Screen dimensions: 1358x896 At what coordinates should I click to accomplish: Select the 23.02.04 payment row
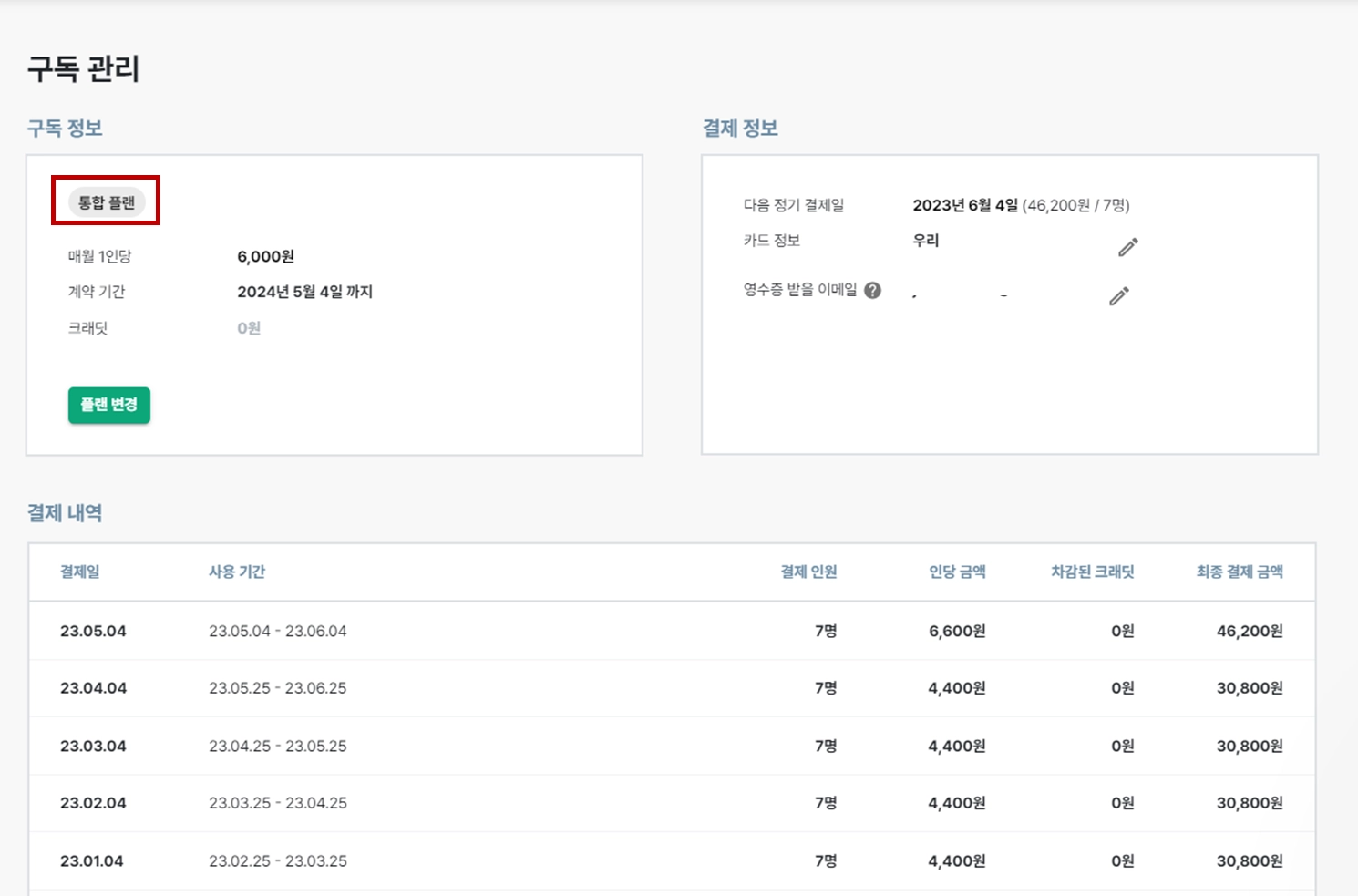coord(672,803)
